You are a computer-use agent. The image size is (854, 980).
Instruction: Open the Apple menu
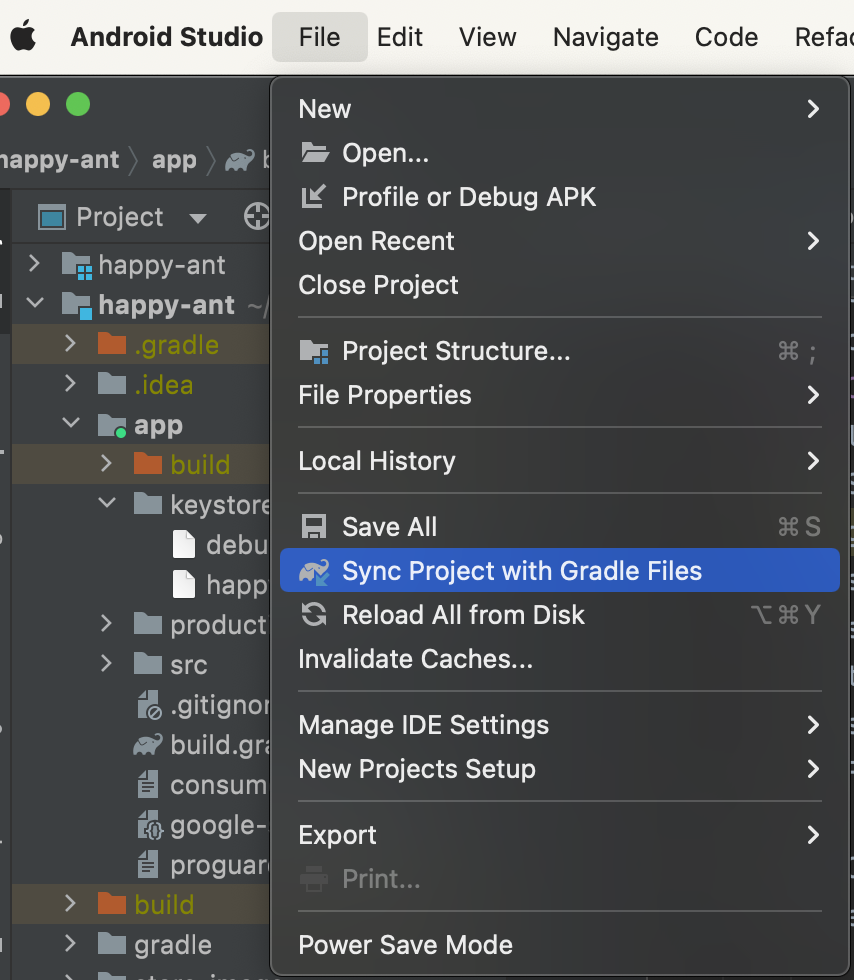(x=23, y=36)
